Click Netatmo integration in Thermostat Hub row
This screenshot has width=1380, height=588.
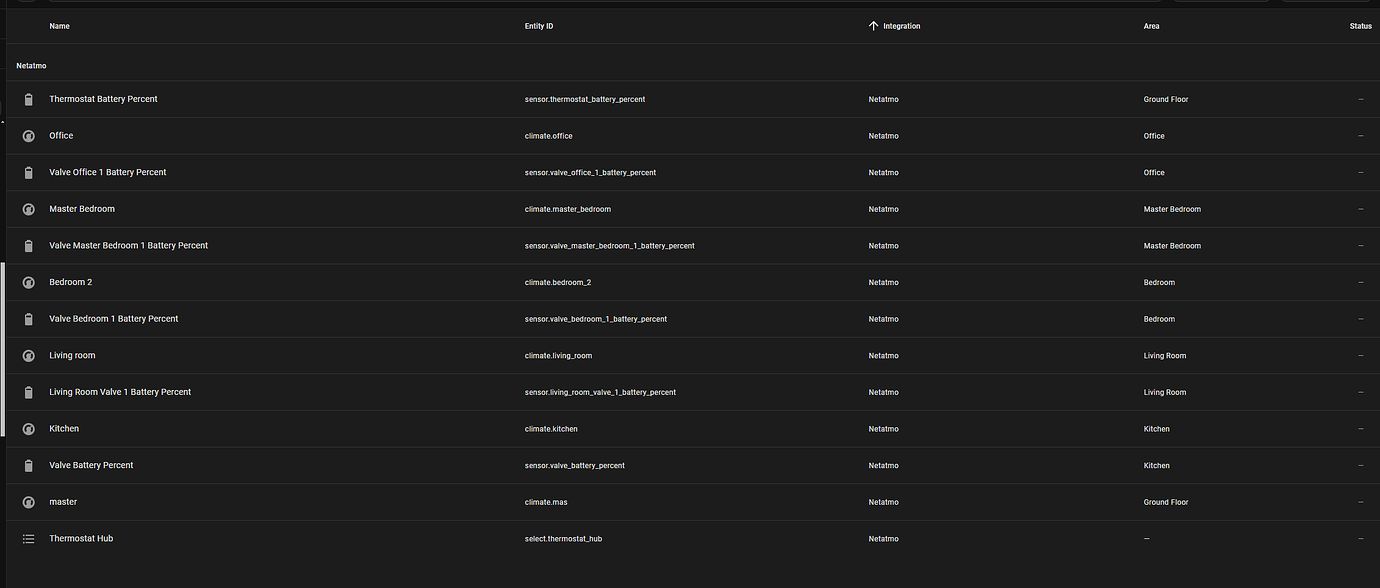pyautogui.click(x=883, y=539)
